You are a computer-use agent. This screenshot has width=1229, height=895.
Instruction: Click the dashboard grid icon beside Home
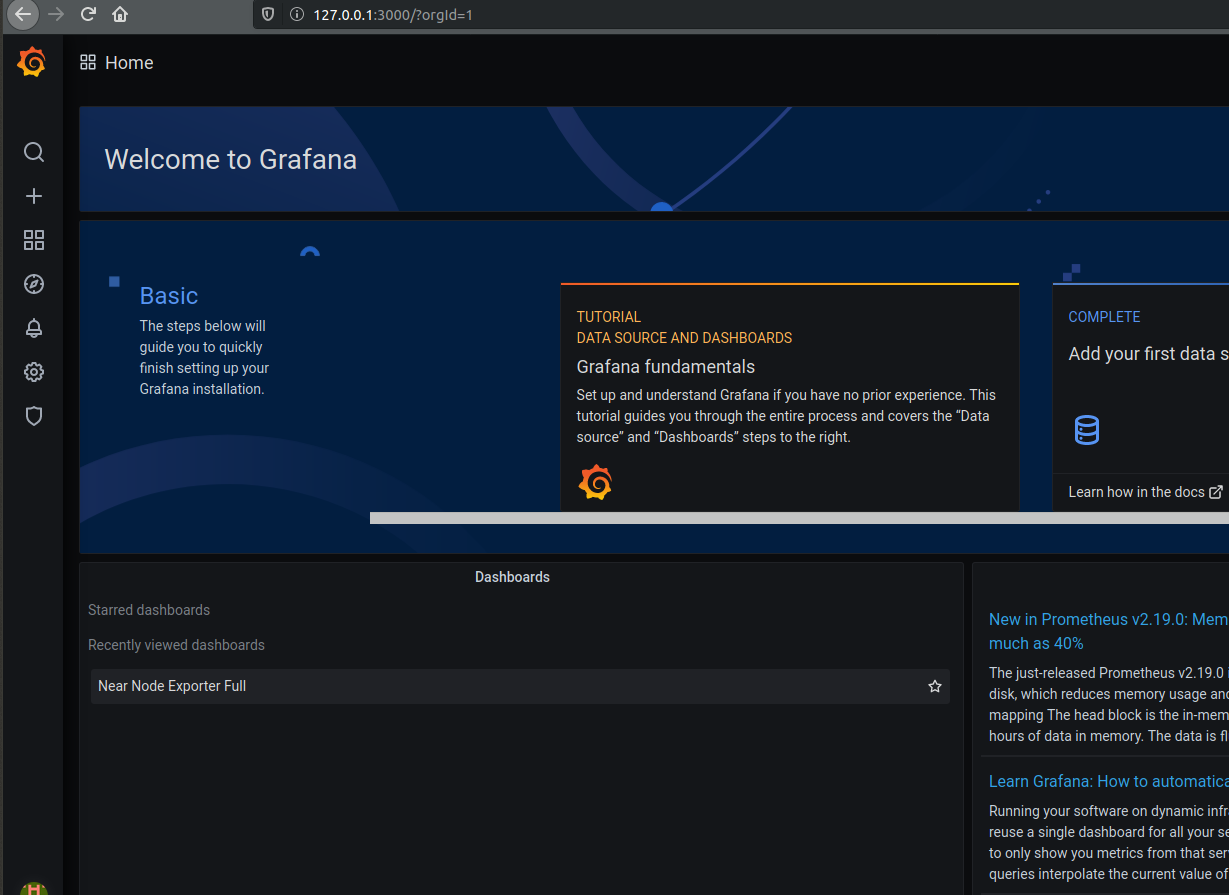click(x=88, y=62)
